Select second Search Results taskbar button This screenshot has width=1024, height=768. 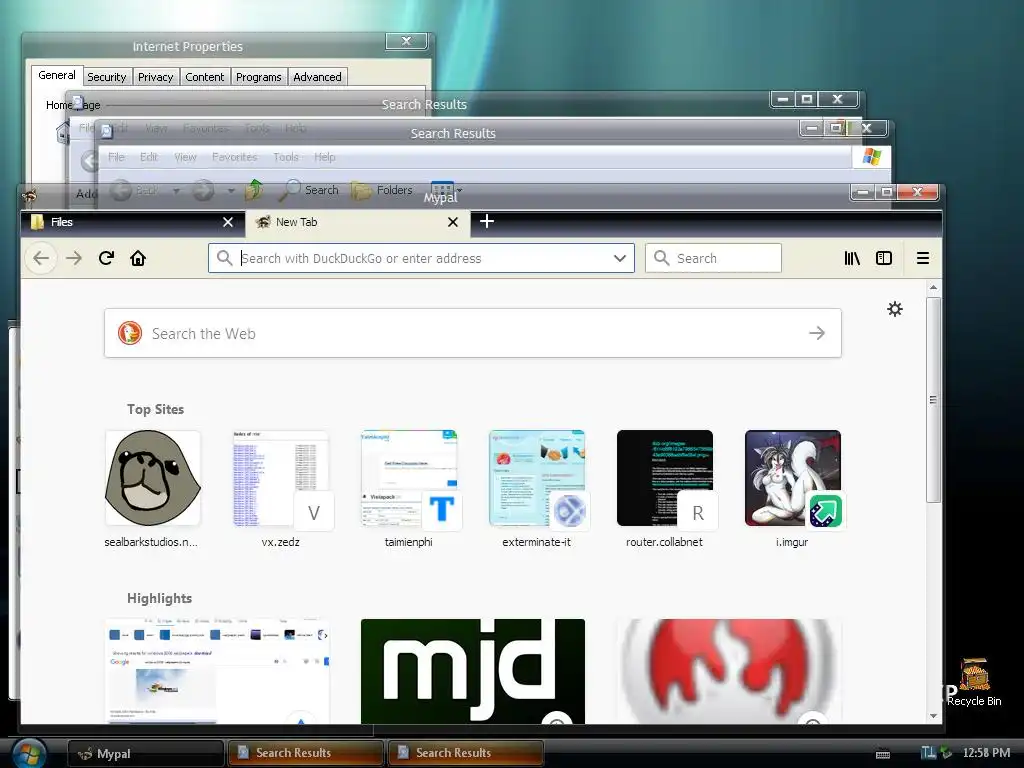click(466, 753)
